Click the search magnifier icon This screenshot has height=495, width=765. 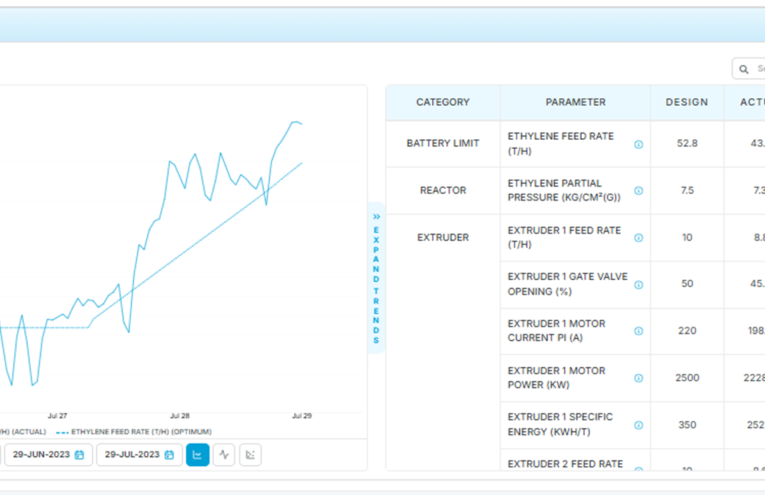[744, 69]
